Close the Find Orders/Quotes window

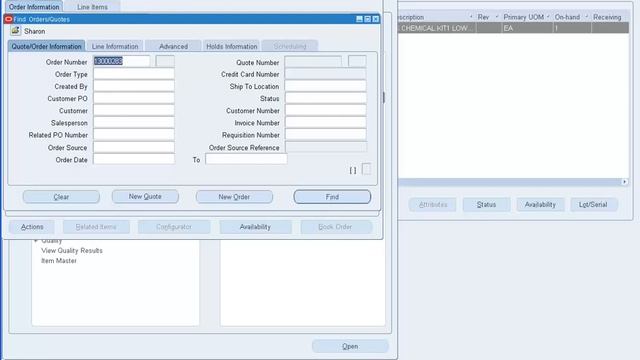[x=376, y=19]
